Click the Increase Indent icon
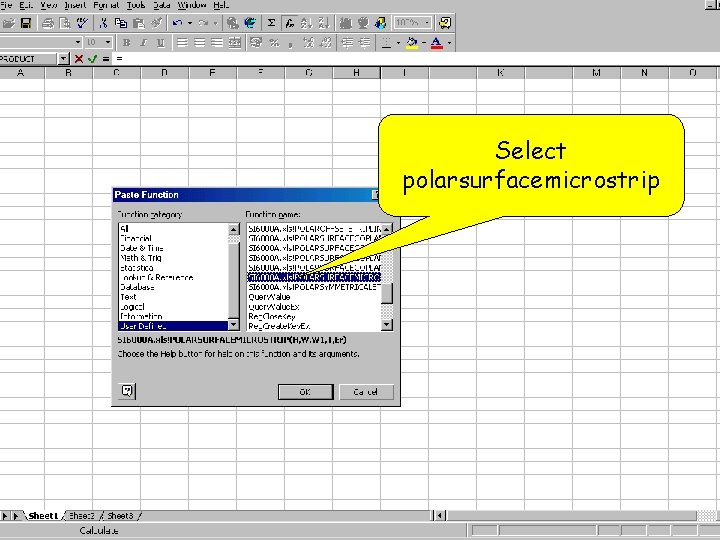Viewport: 720px width, 540px height. click(x=365, y=43)
